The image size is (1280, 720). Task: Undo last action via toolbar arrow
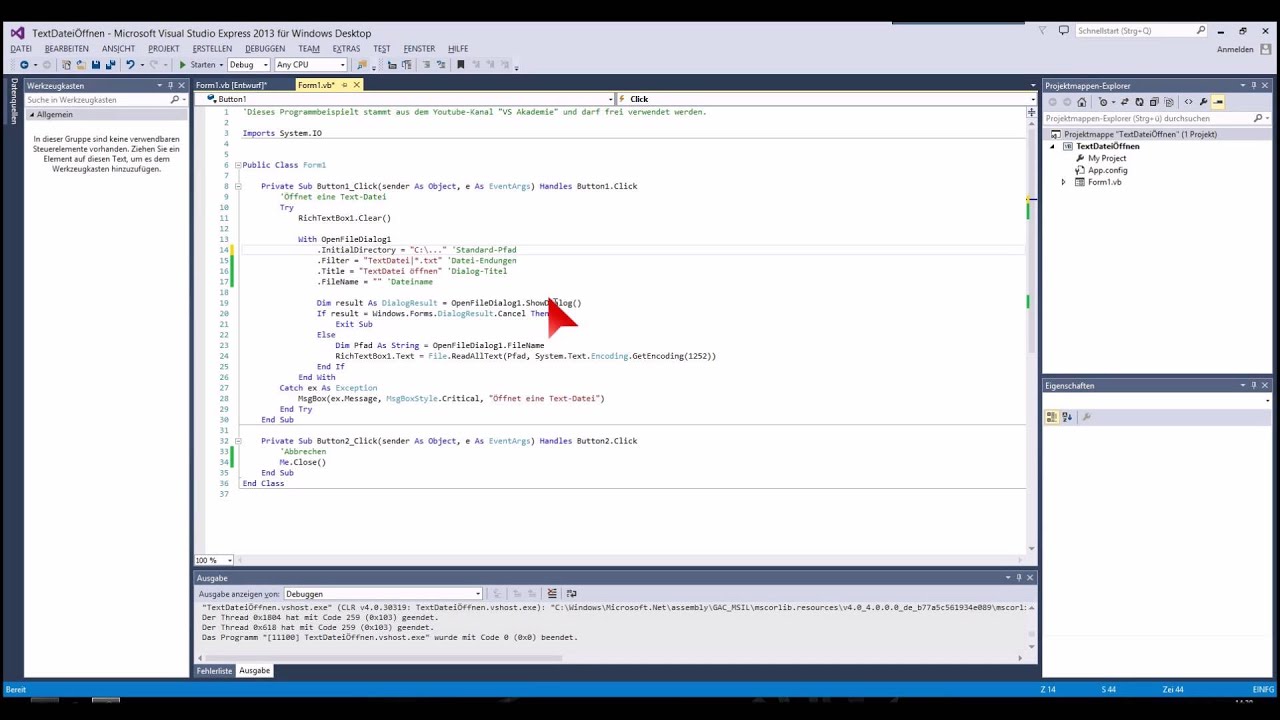pyautogui.click(x=130, y=65)
